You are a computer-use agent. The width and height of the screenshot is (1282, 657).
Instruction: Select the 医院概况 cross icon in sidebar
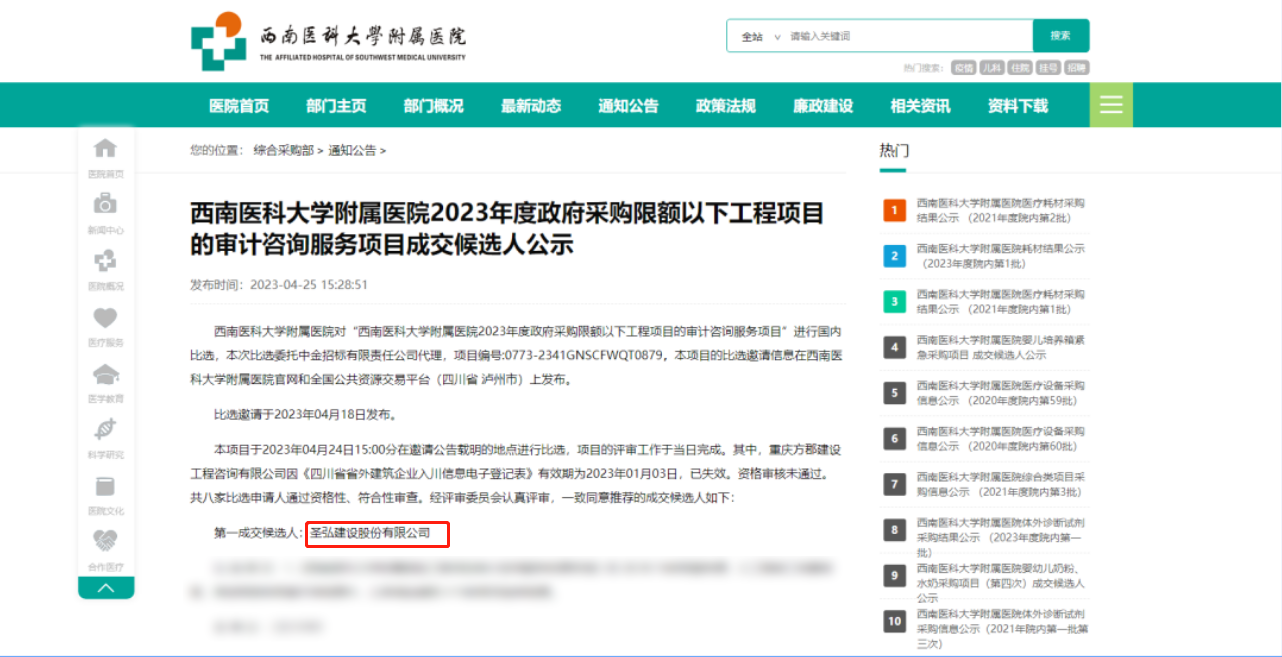(105, 262)
